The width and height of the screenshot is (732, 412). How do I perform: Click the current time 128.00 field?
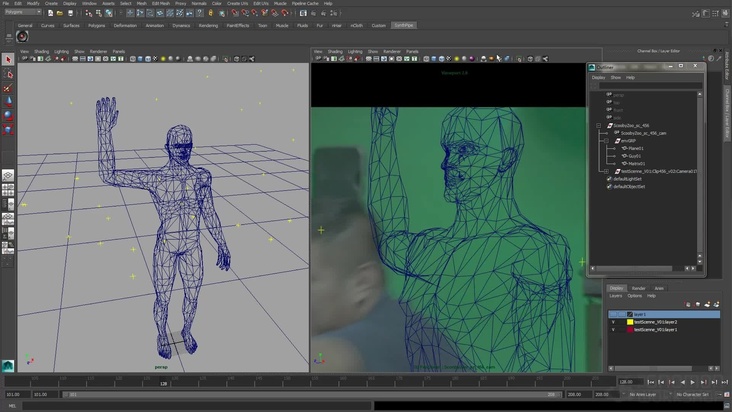tap(630, 382)
